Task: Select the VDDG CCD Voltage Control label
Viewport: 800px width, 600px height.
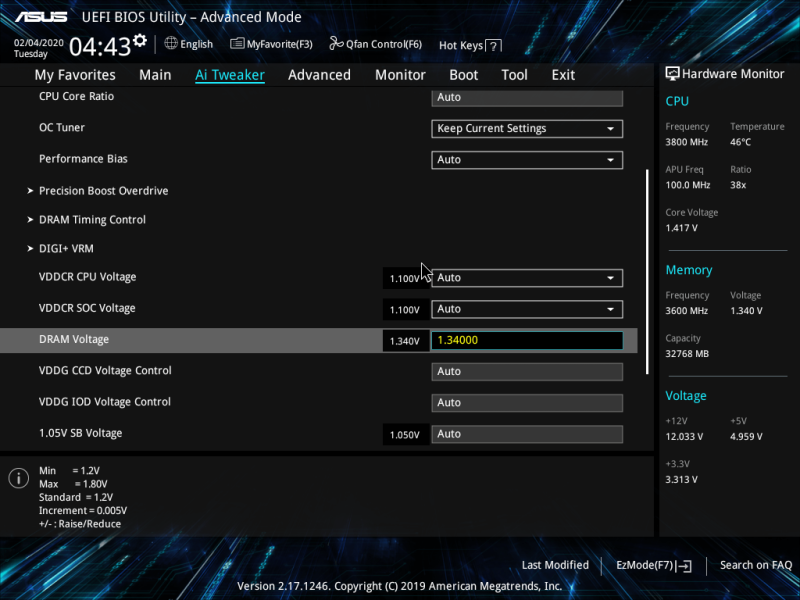Action: (x=105, y=370)
